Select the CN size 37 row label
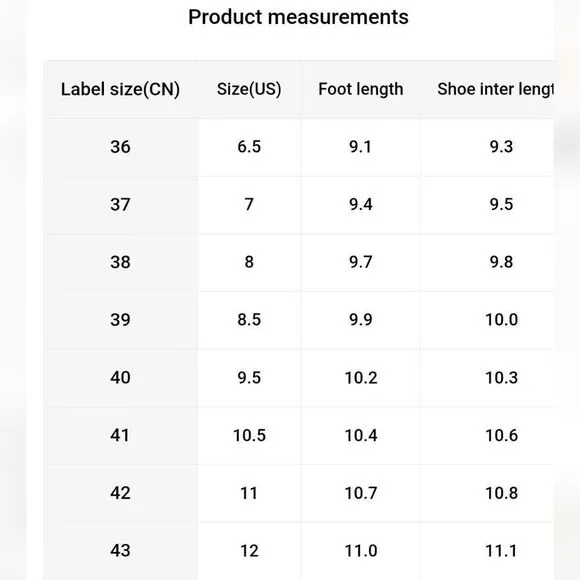Image resolution: width=580 pixels, height=580 pixels. point(120,205)
